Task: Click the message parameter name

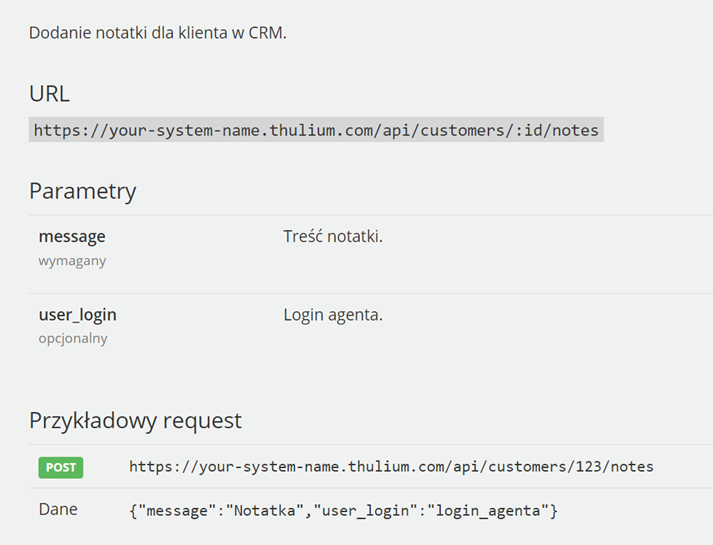Action: (72, 236)
